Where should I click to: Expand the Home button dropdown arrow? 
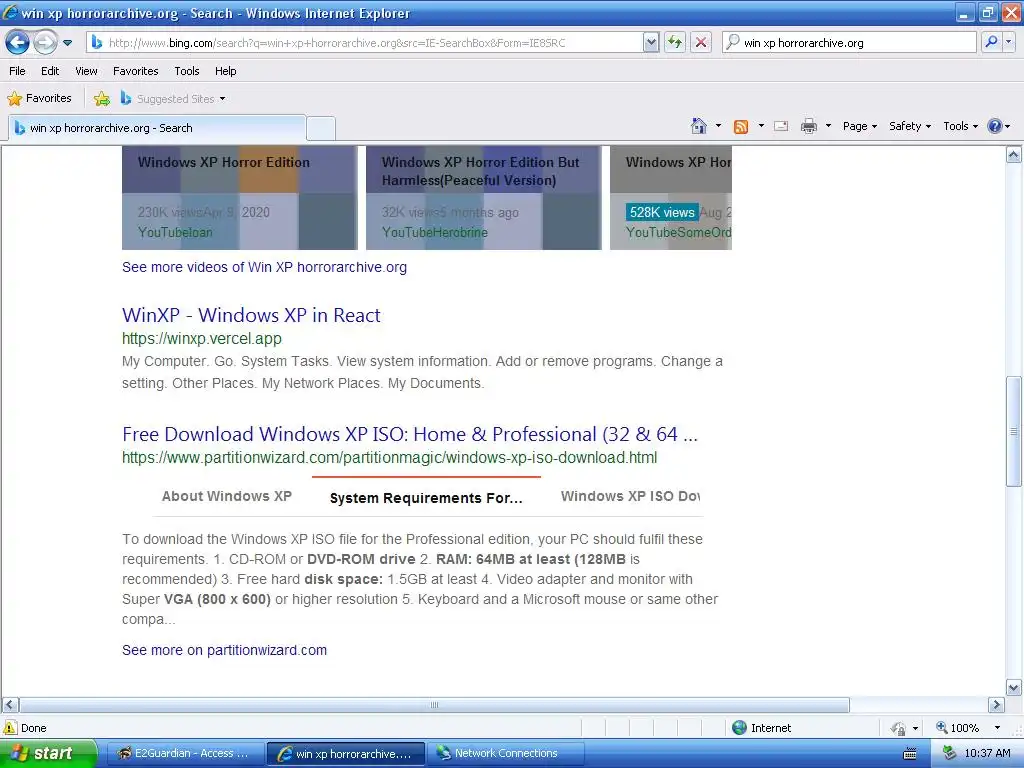tap(718, 126)
